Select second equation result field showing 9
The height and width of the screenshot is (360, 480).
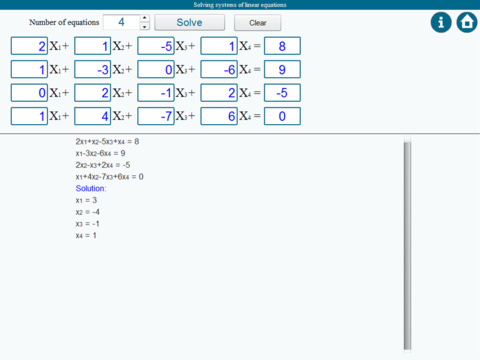pos(282,69)
